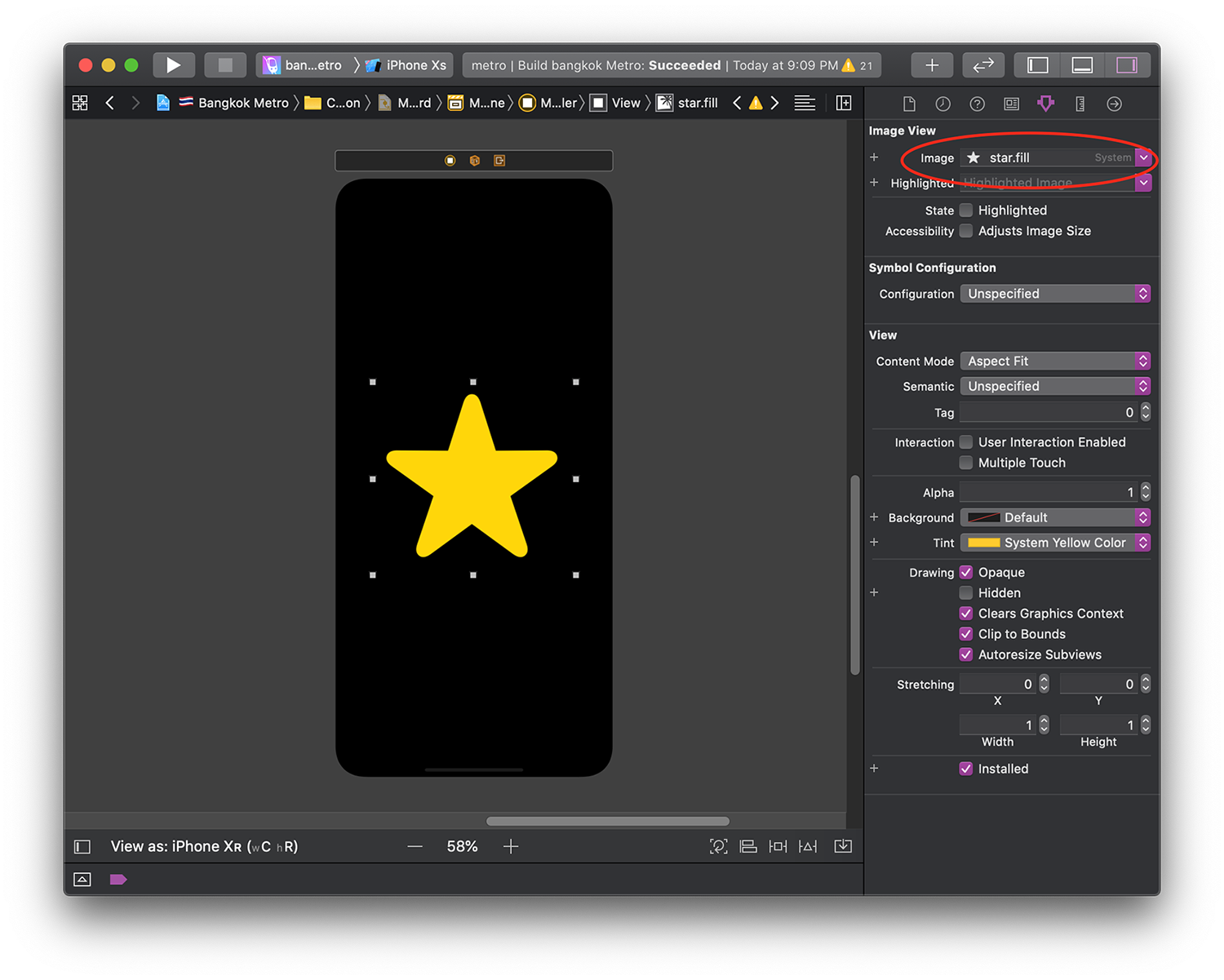The width and height of the screenshot is (1224, 980).
Task: Open the Highlighted image dropdown
Action: click(x=1143, y=183)
